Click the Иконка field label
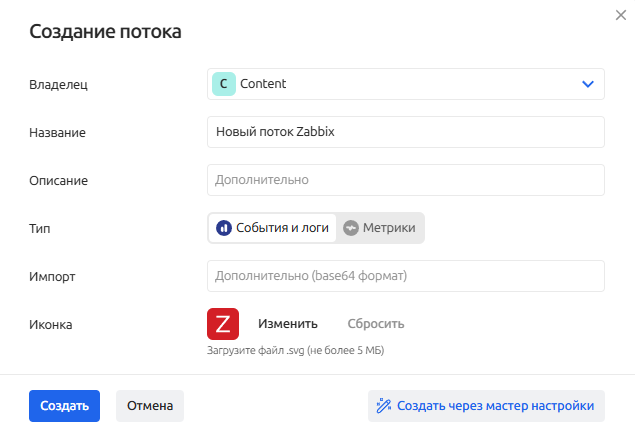Screen dimensions: 635x435 tap(51, 324)
